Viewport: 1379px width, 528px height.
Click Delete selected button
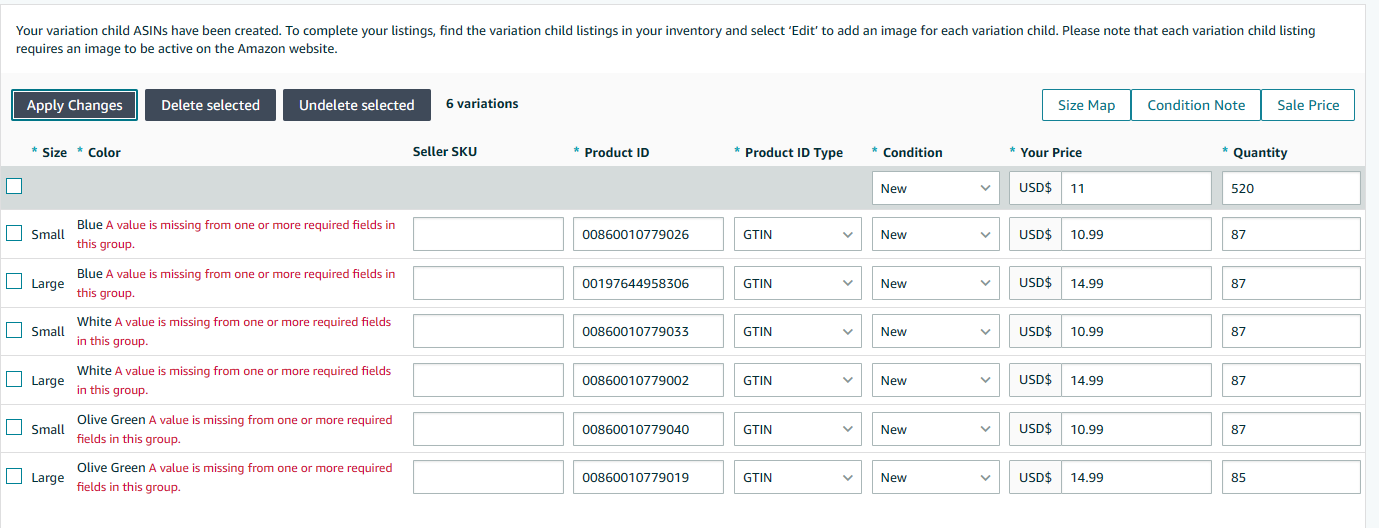pyautogui.click(x=210, y=105)
